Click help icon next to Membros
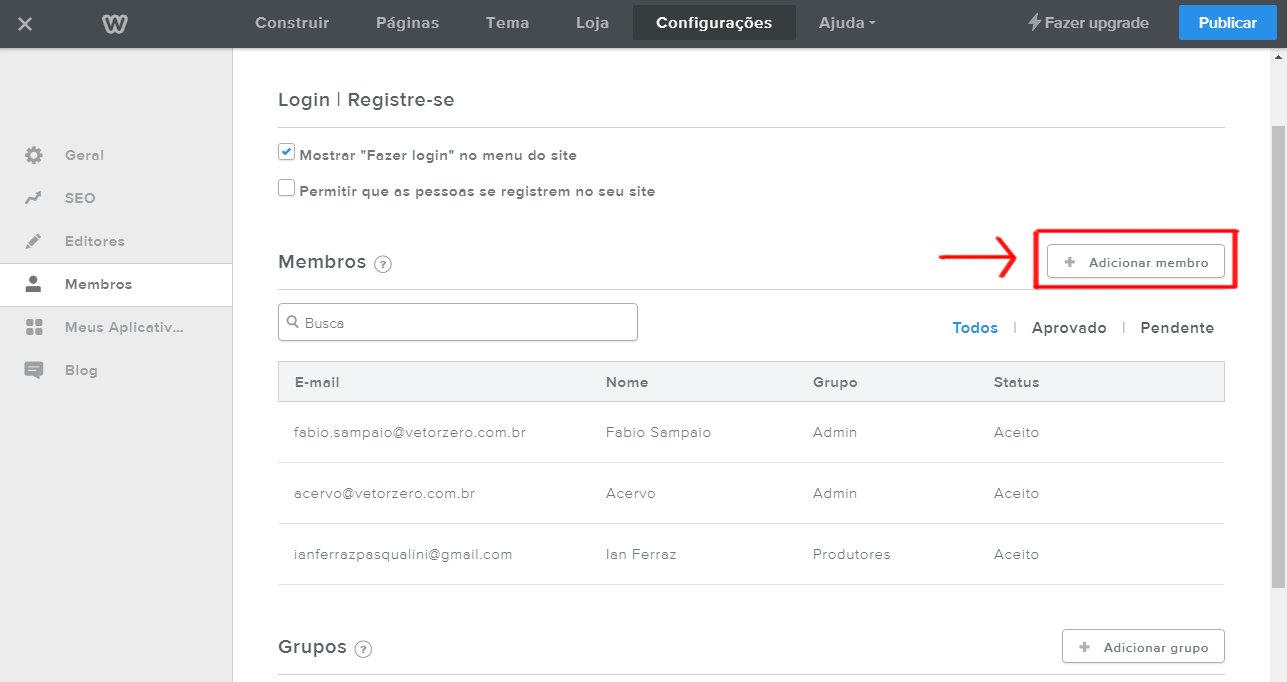Image resolution: width=1287 pixels, height=682 pixels. coord(382,264)
